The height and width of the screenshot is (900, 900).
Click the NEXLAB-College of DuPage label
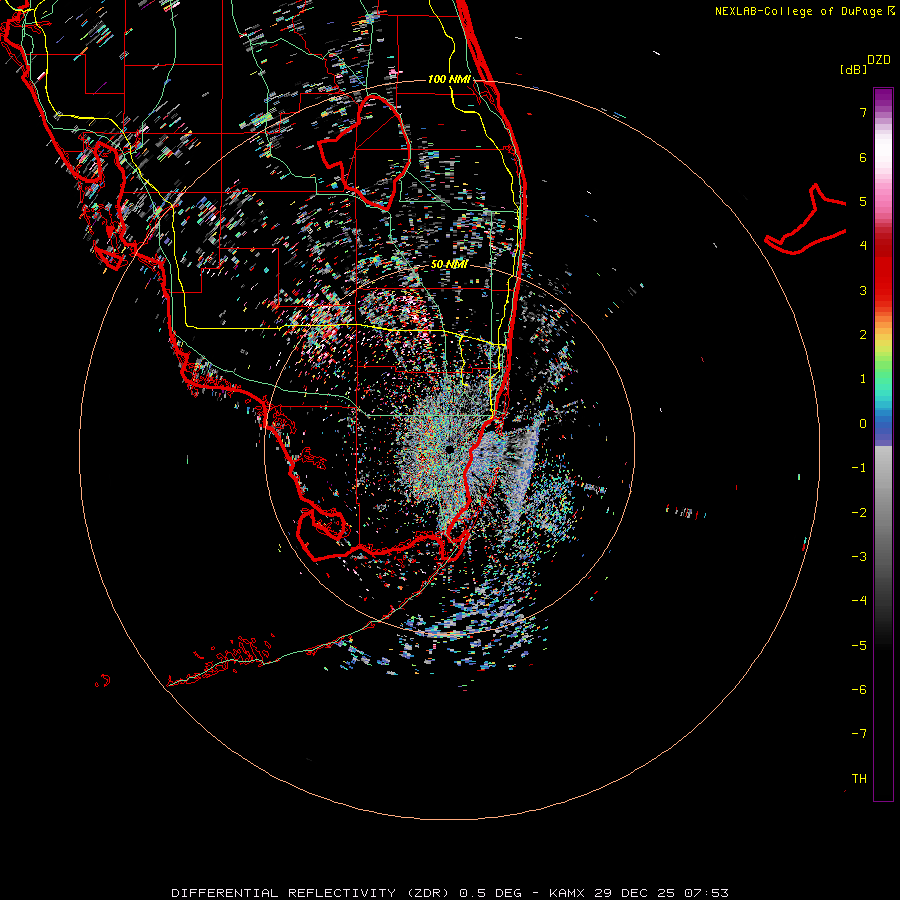coord(805,11)
